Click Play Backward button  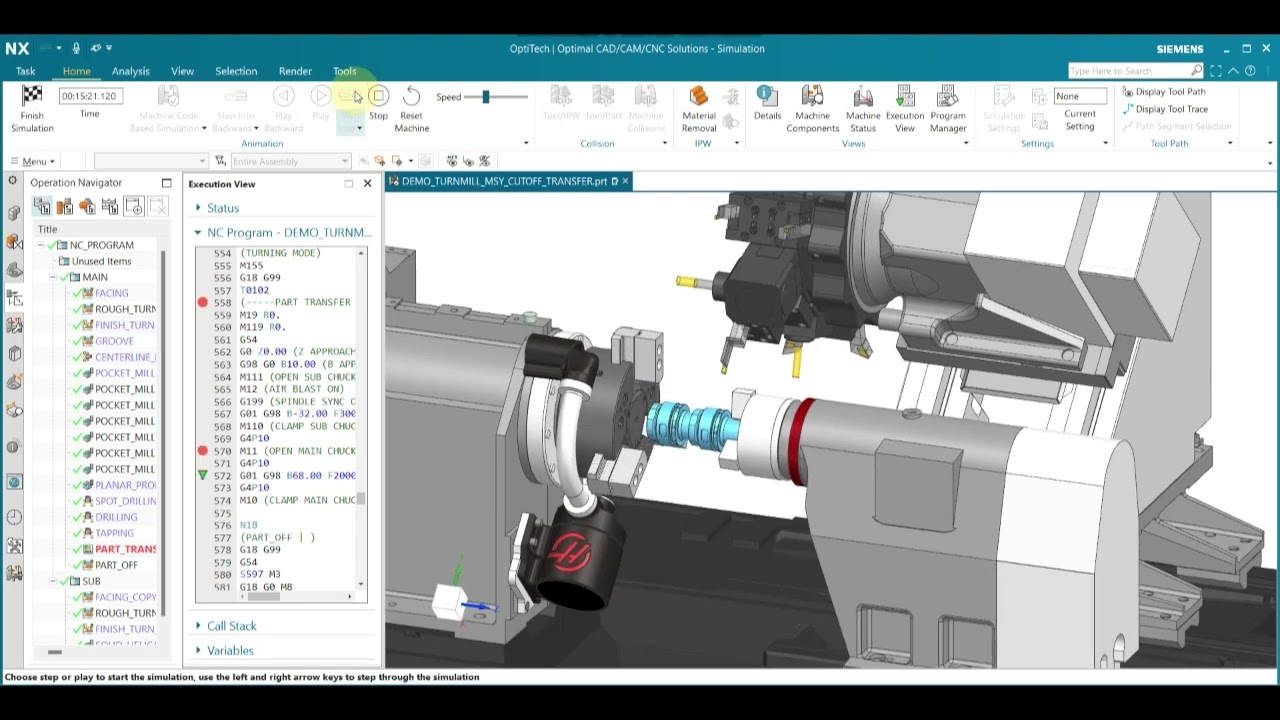click(284, 96)
